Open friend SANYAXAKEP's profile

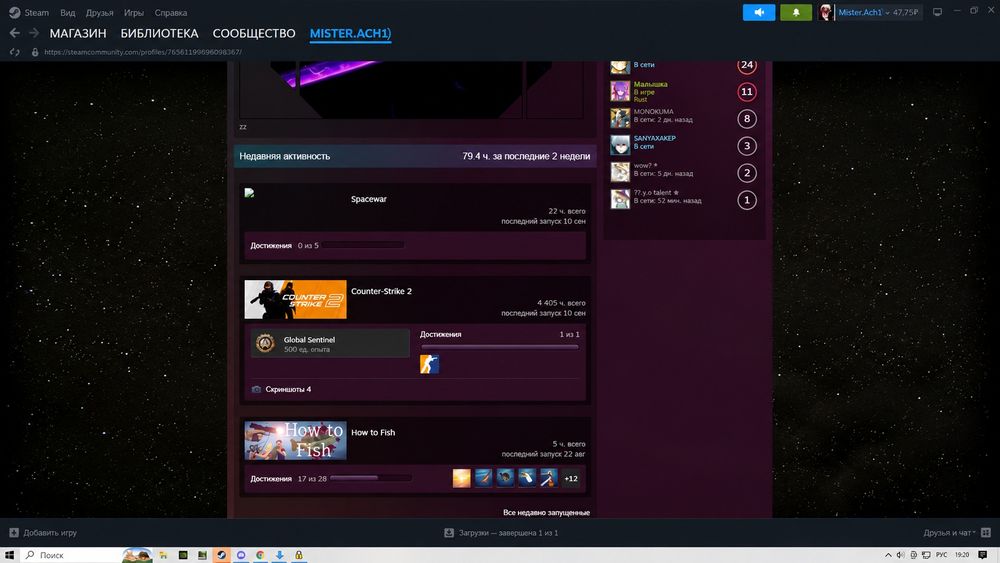(654, 138)
